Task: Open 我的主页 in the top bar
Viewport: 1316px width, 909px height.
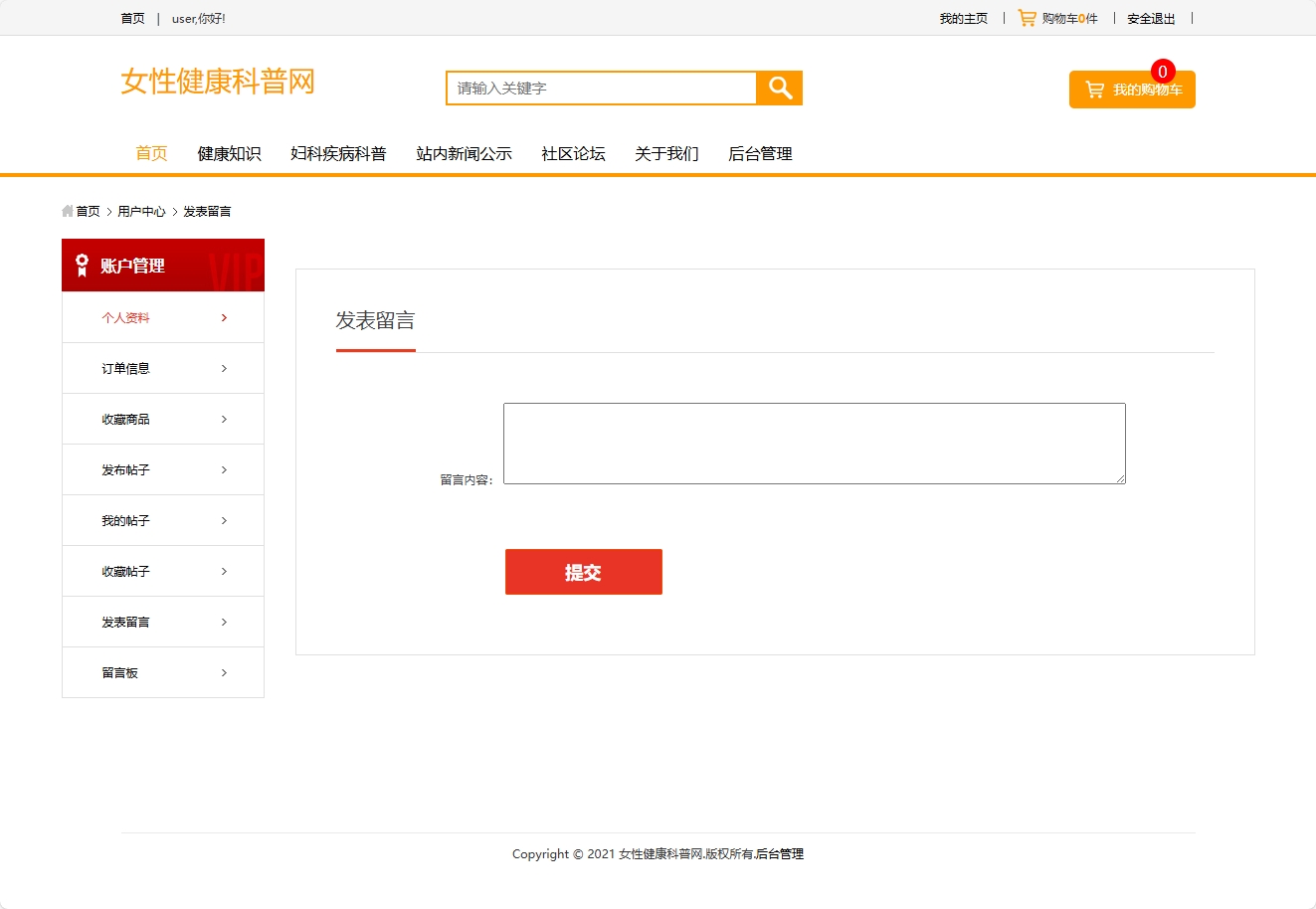Action: 963,17
